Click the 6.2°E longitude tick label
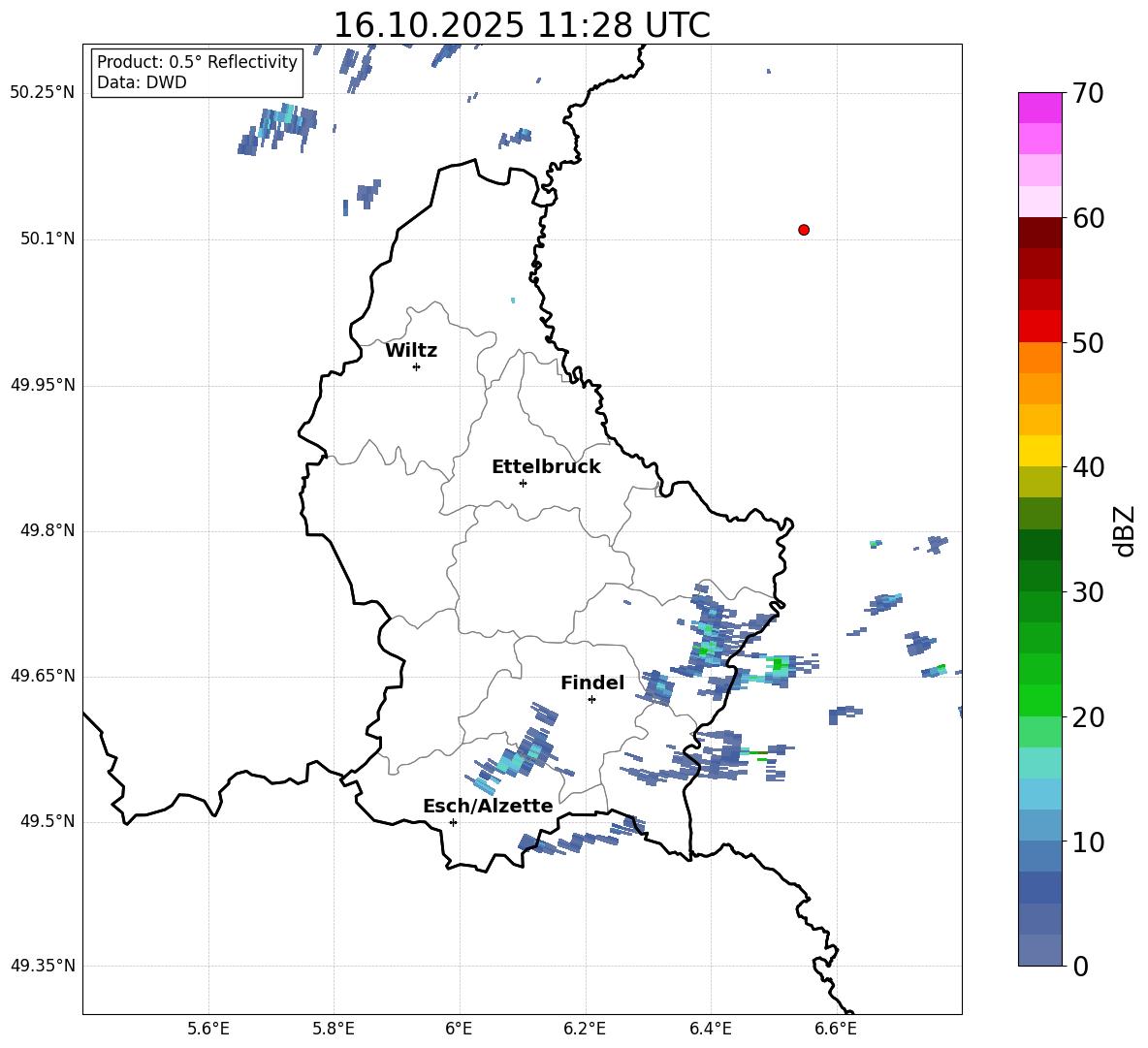 (x=585, y=1029)
